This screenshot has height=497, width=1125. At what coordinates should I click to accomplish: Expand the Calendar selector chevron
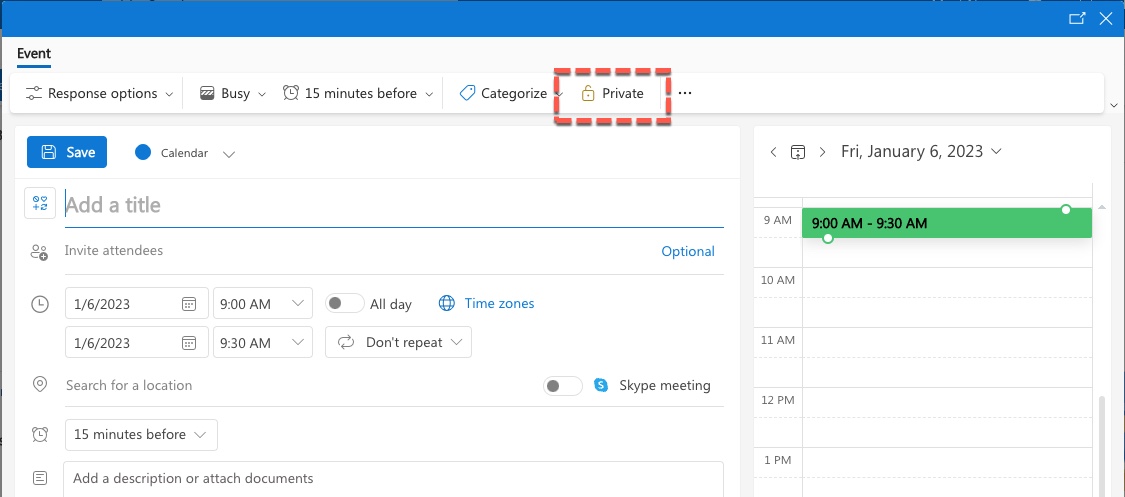pos(229,153)
